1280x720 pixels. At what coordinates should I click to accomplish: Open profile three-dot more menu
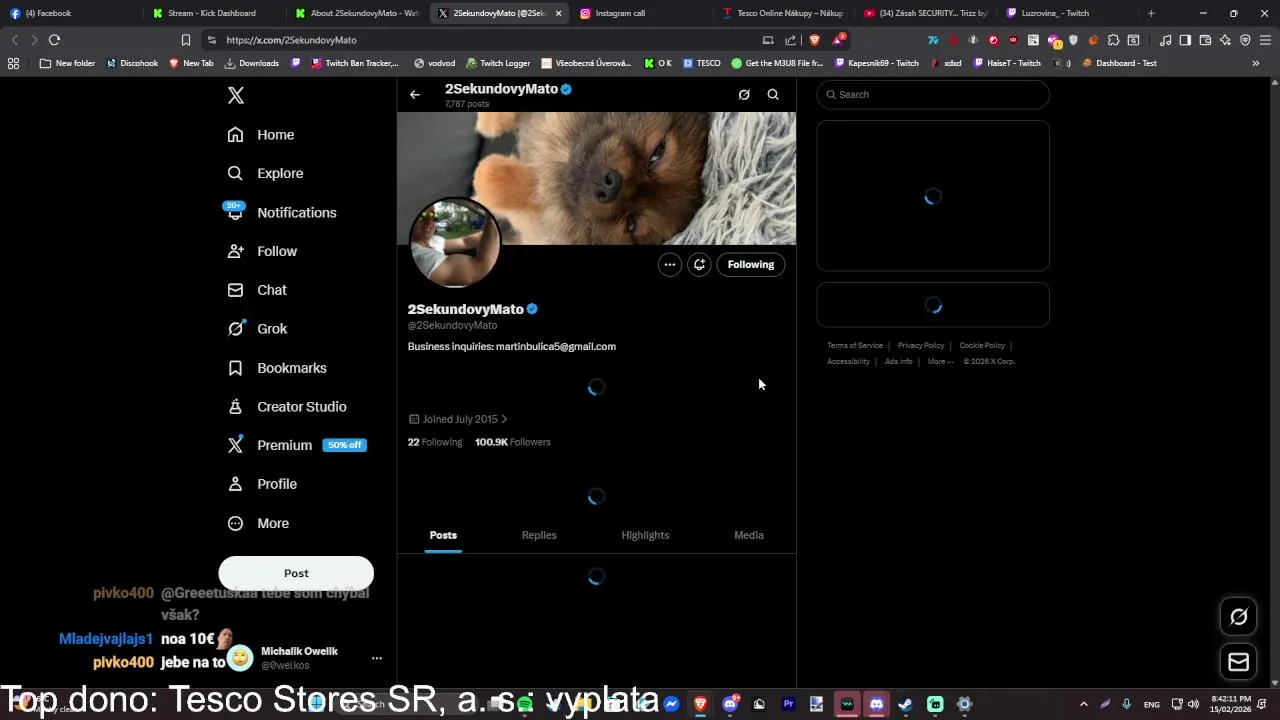[669, 264]
